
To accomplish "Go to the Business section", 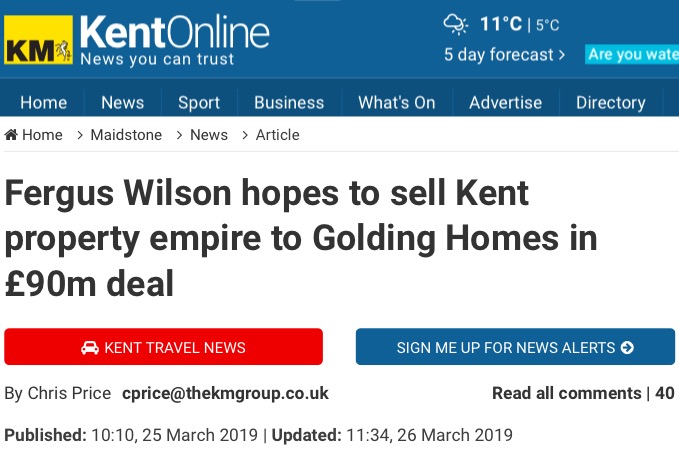I will tap(289, 102).
